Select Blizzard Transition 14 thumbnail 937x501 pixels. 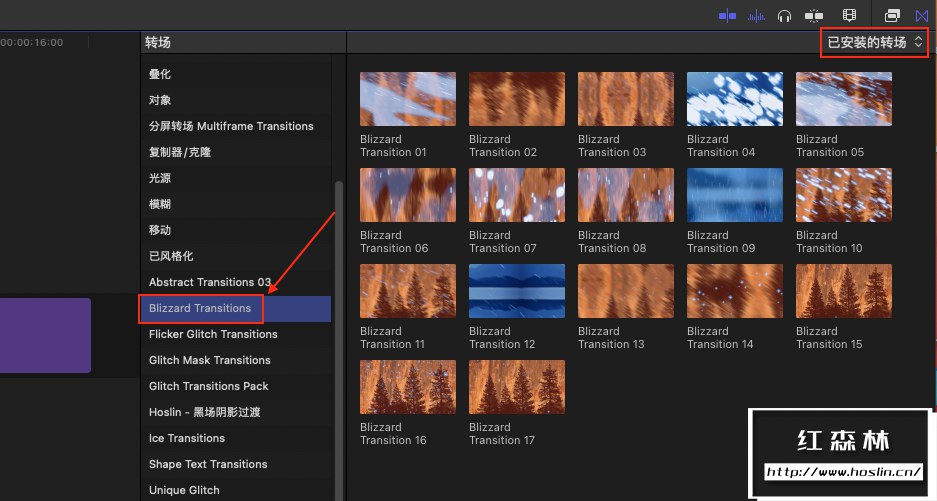pyautogui.click(x=734, y=291)
